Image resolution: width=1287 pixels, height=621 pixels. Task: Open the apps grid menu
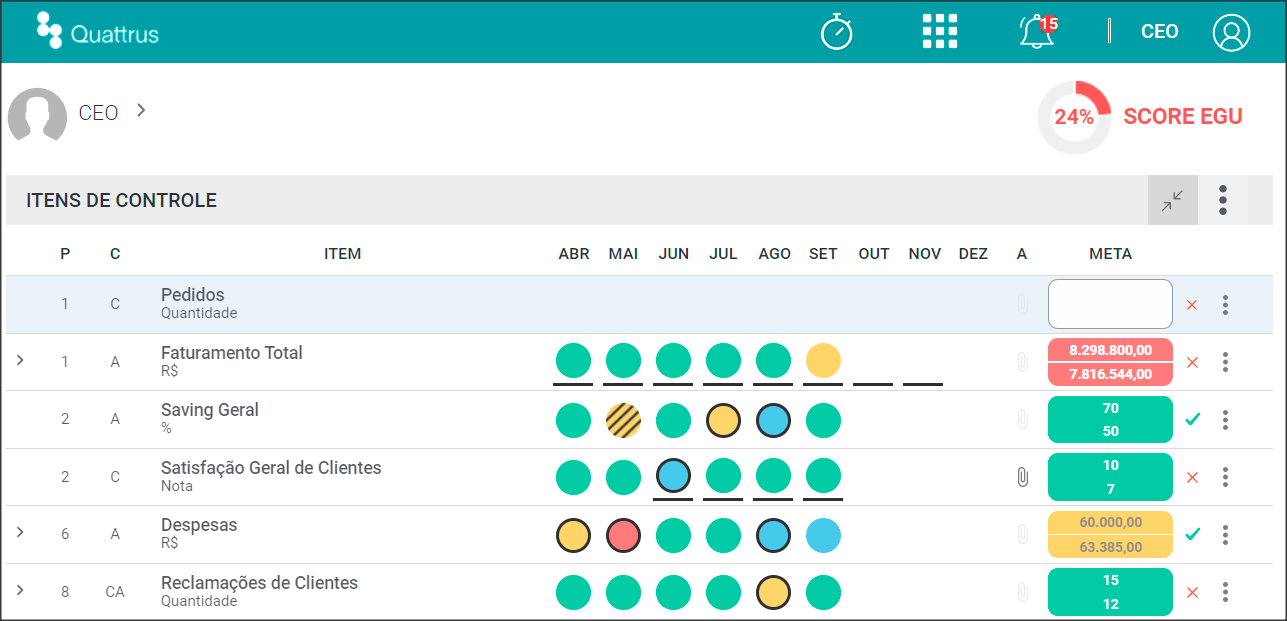tap(939, 31)
